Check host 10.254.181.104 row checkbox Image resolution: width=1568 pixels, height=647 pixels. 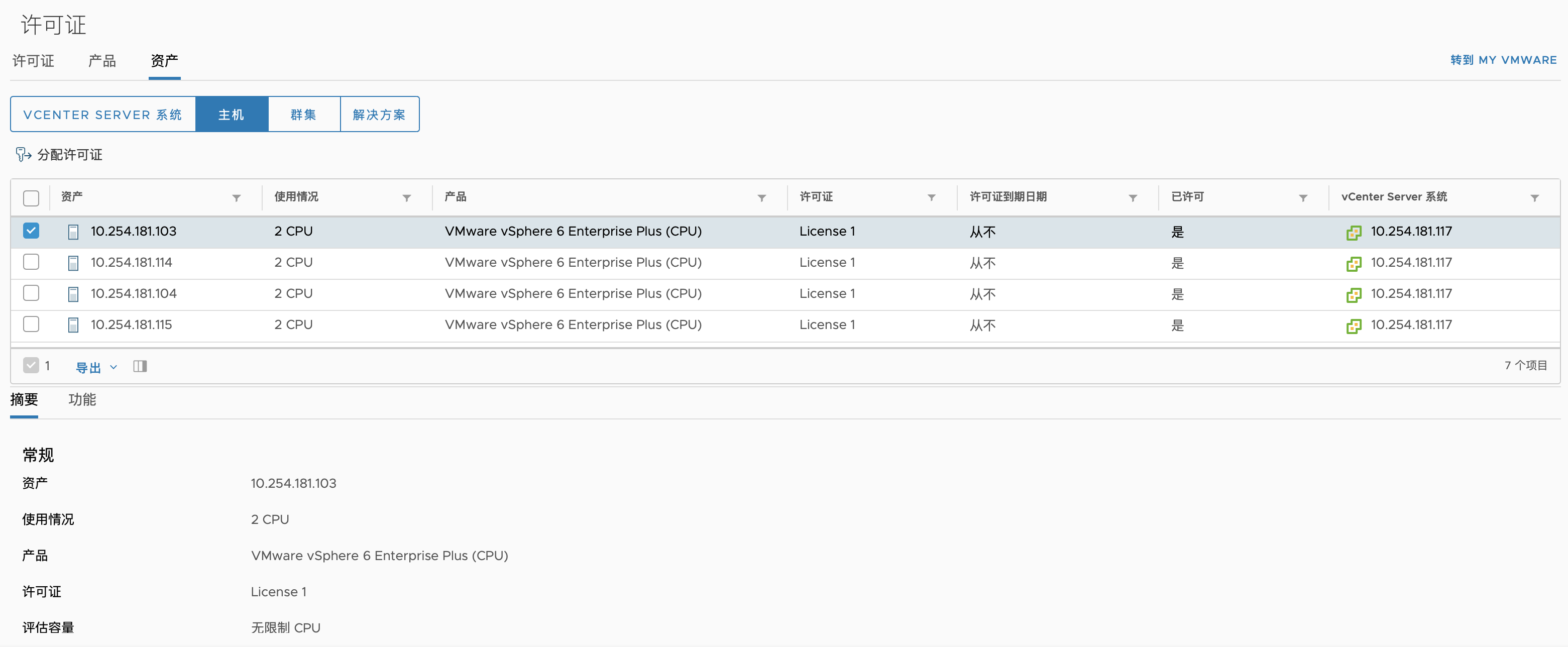[x=31, y=293]
